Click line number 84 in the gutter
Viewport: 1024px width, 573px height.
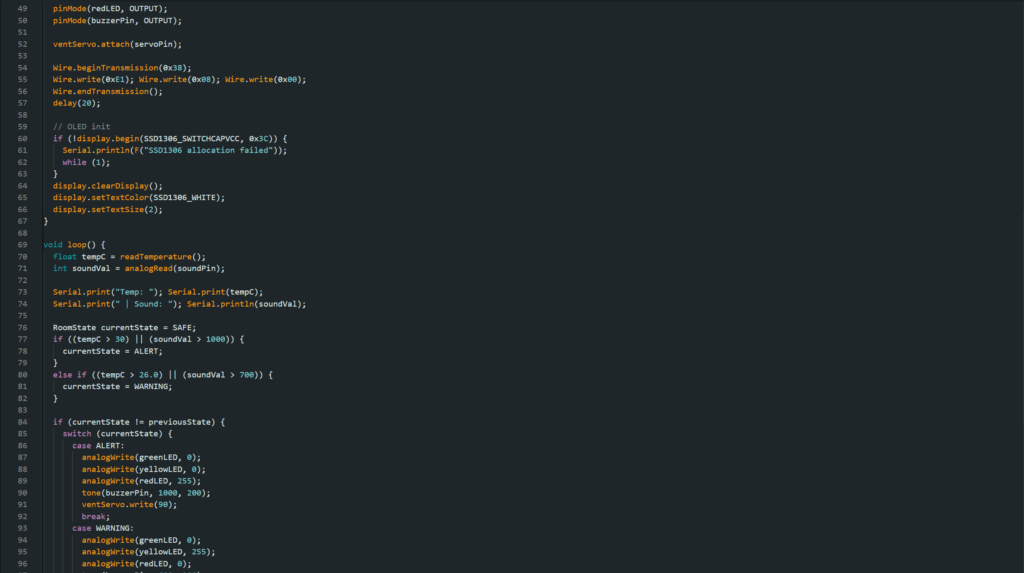coord(21,422)
